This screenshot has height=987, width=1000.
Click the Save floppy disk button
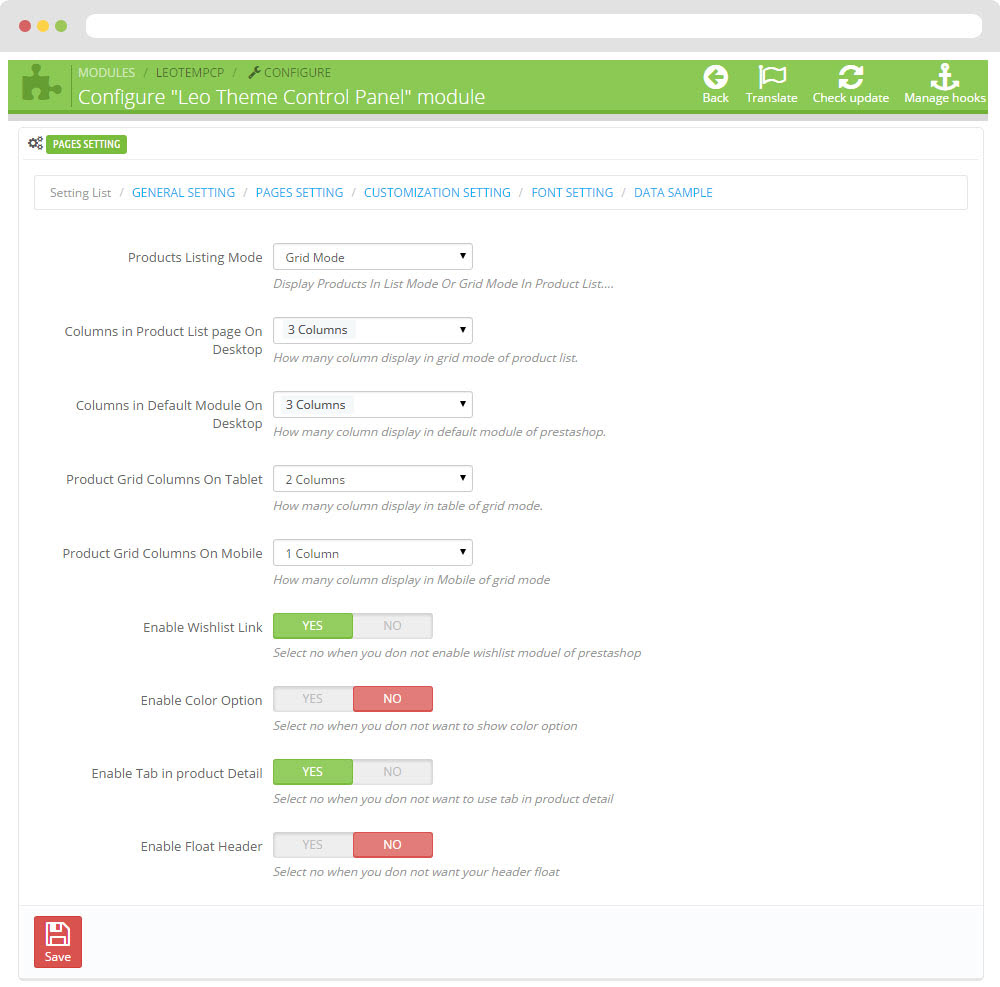(x=58, y=942)
